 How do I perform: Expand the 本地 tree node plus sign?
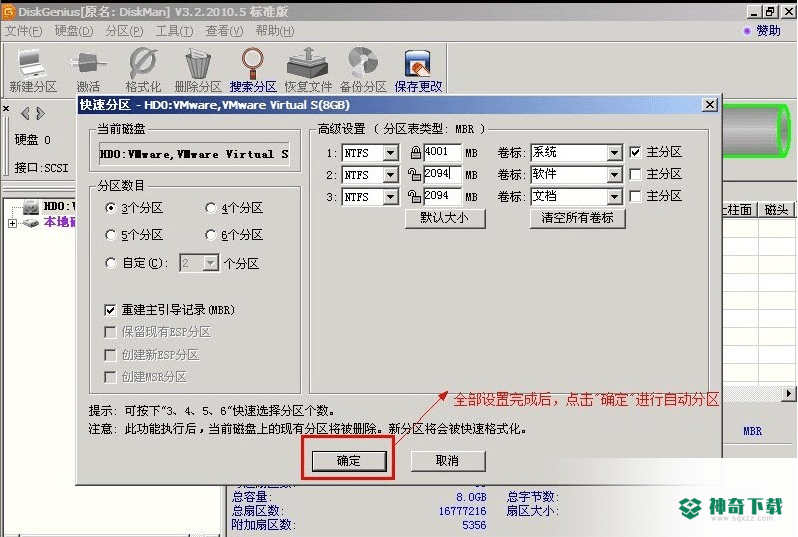12,223
